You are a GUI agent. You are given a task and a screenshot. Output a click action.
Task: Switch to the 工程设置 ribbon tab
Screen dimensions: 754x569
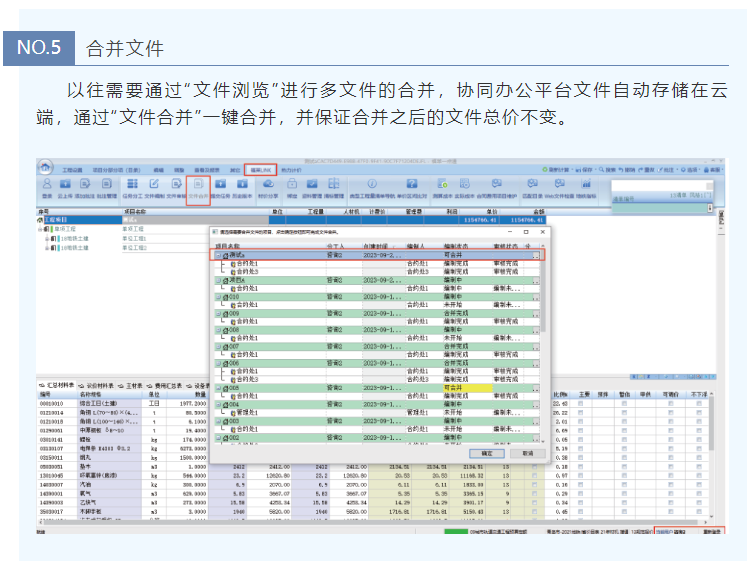72,170
